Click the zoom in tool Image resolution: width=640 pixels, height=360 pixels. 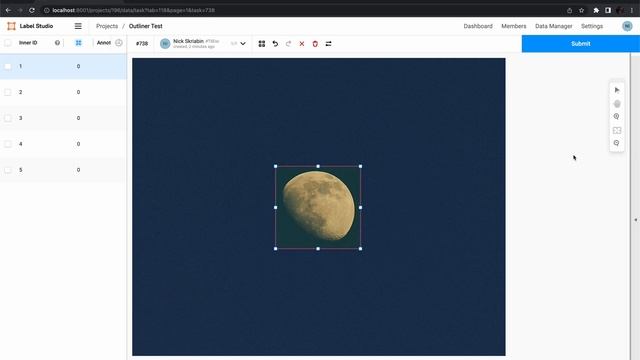617,117
